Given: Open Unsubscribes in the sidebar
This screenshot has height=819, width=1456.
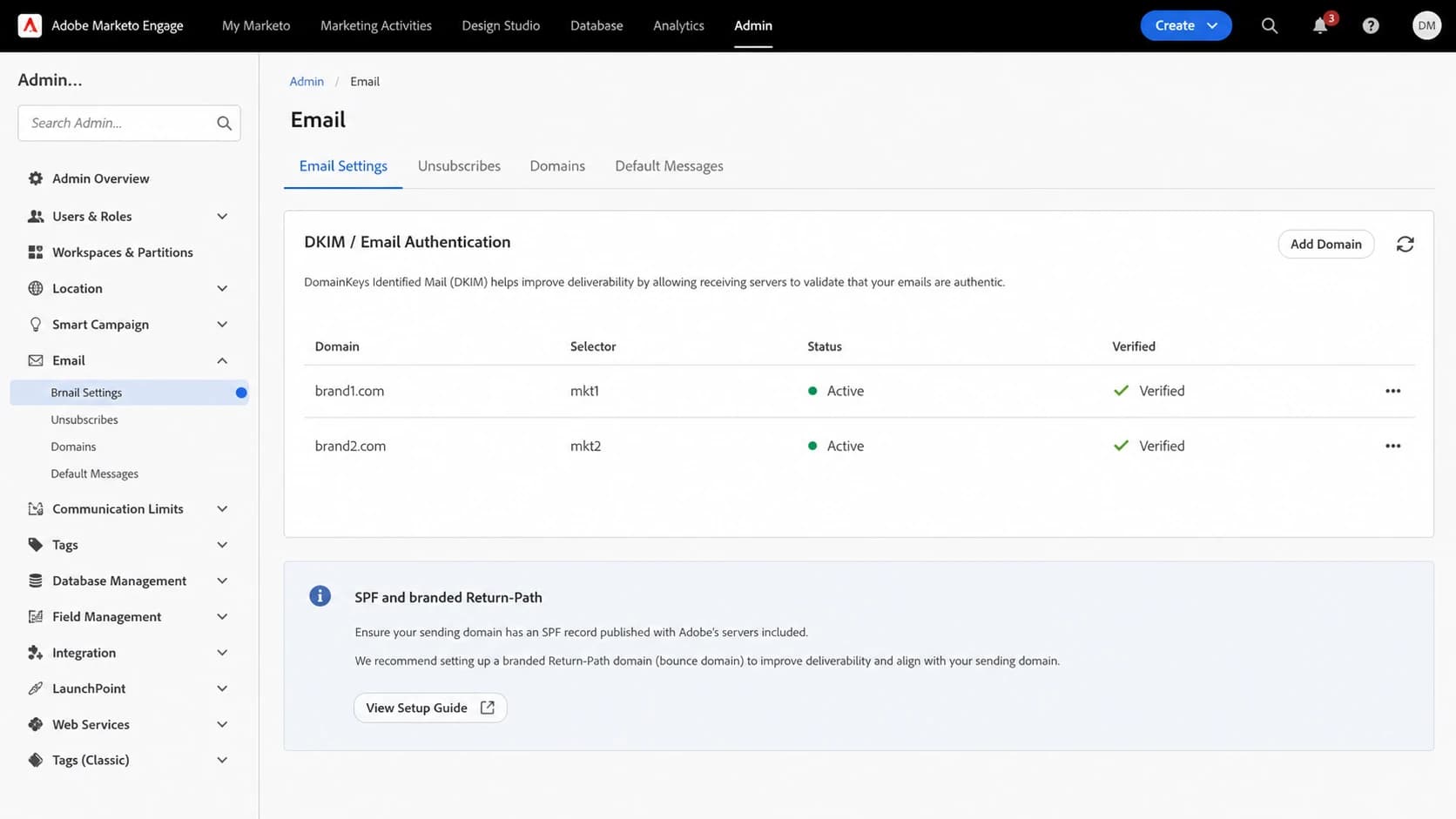Looking at the screenshot, I should tap(84, 420).
